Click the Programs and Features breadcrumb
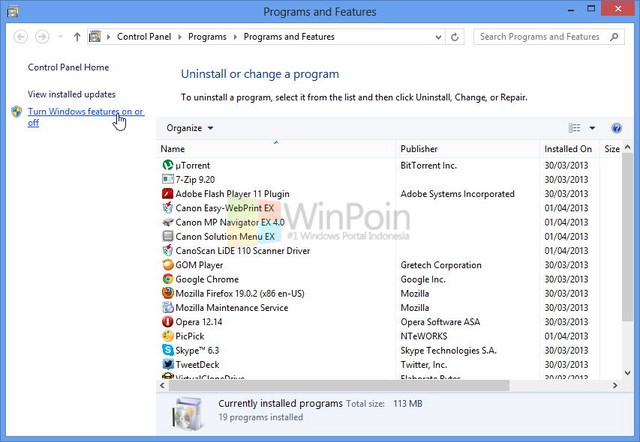This screenshot has height=442, width=640. pyautogui.click(x=289, y=37)
